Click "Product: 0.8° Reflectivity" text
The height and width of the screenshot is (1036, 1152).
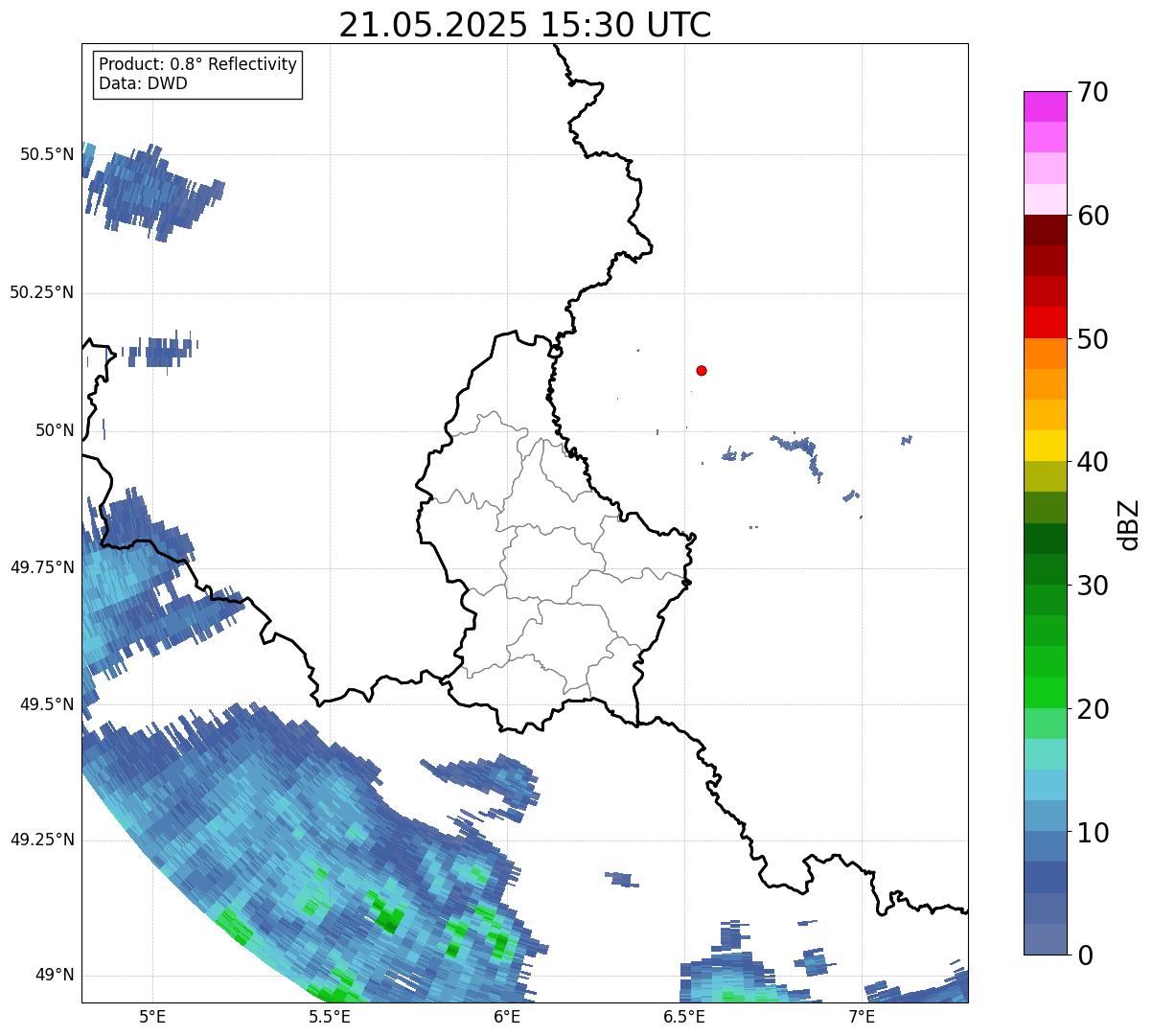198,64
